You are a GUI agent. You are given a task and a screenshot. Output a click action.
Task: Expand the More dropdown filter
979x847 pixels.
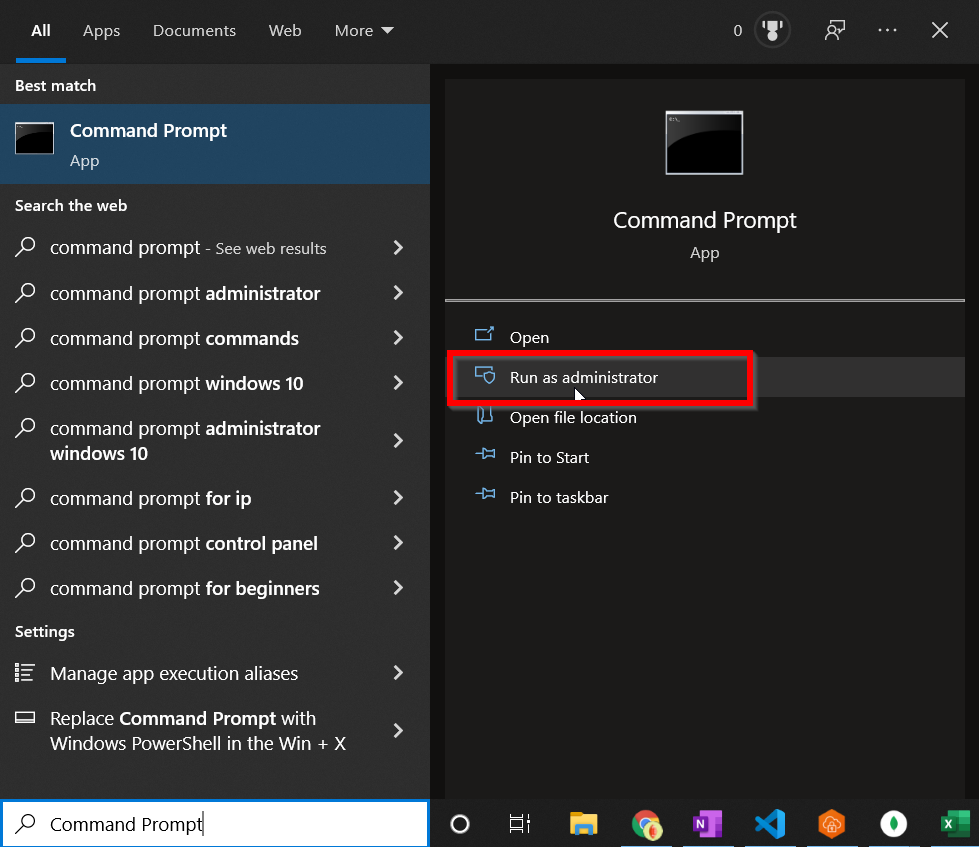(364, 31)
